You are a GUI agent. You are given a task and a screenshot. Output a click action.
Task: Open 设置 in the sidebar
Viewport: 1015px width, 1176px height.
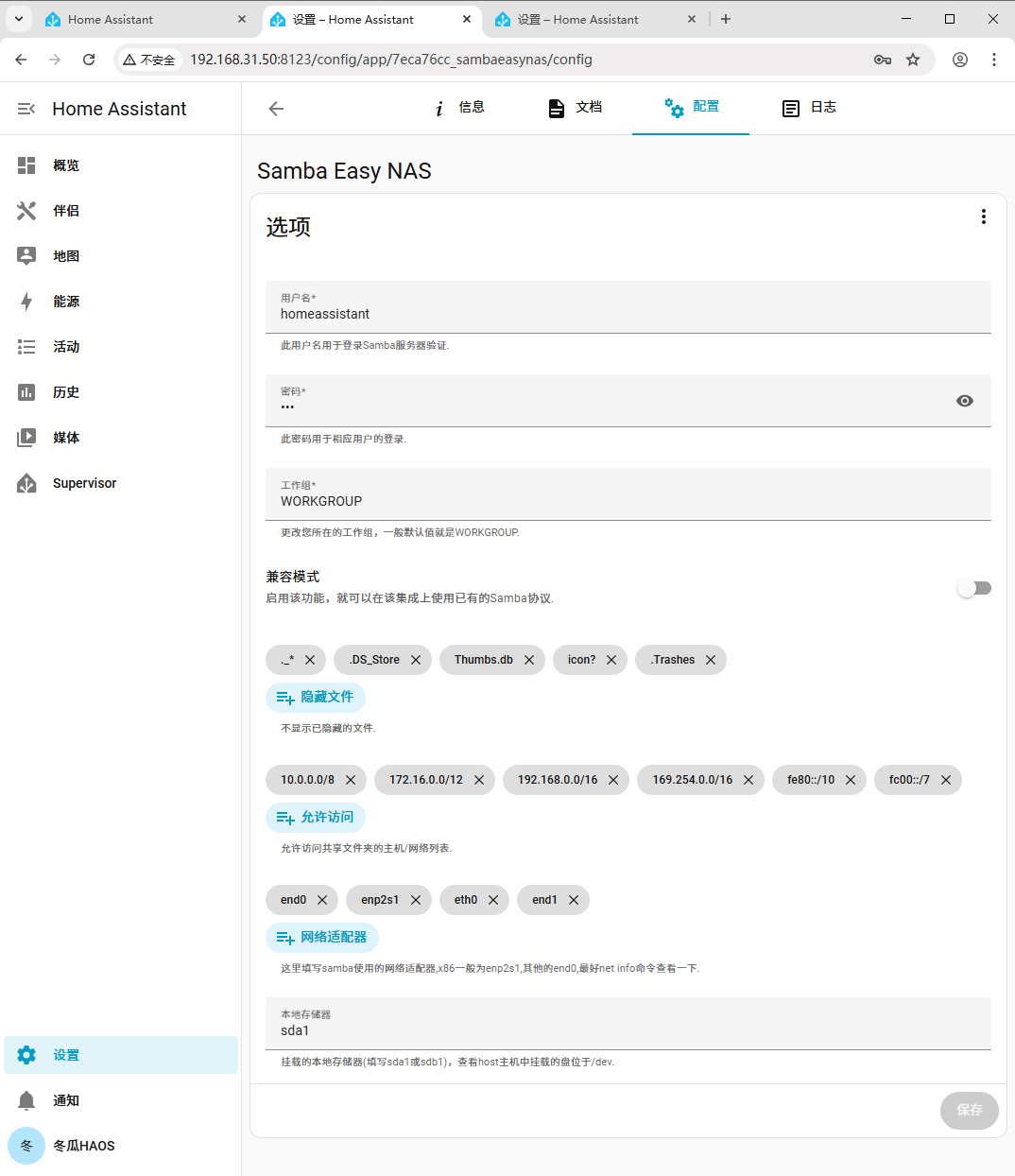121,1055
